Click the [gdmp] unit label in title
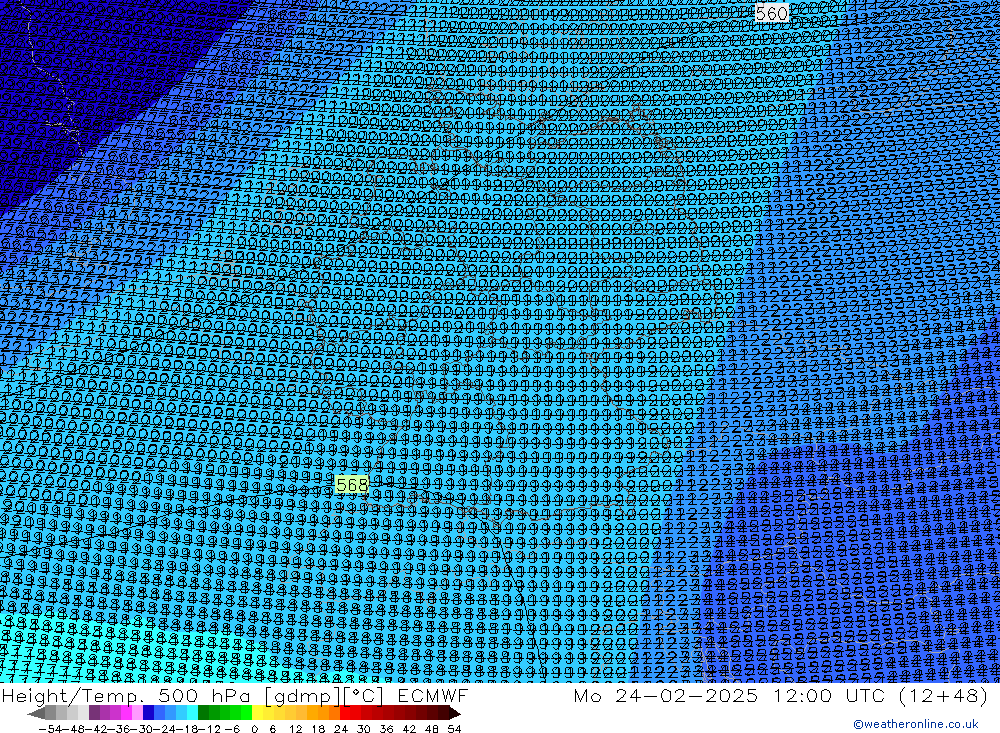 click(303, 696)
